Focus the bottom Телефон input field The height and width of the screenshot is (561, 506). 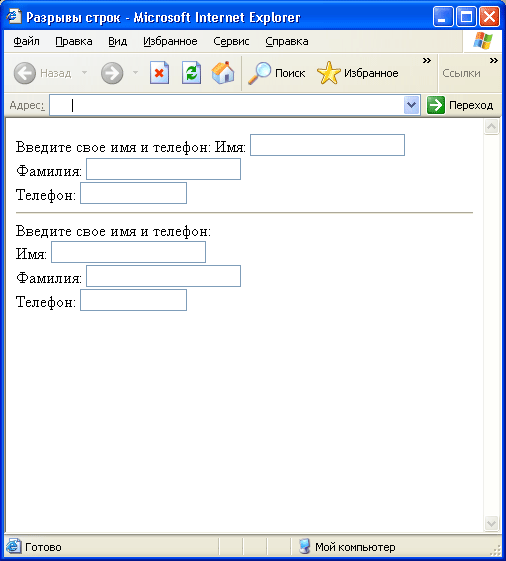(133, 300)
